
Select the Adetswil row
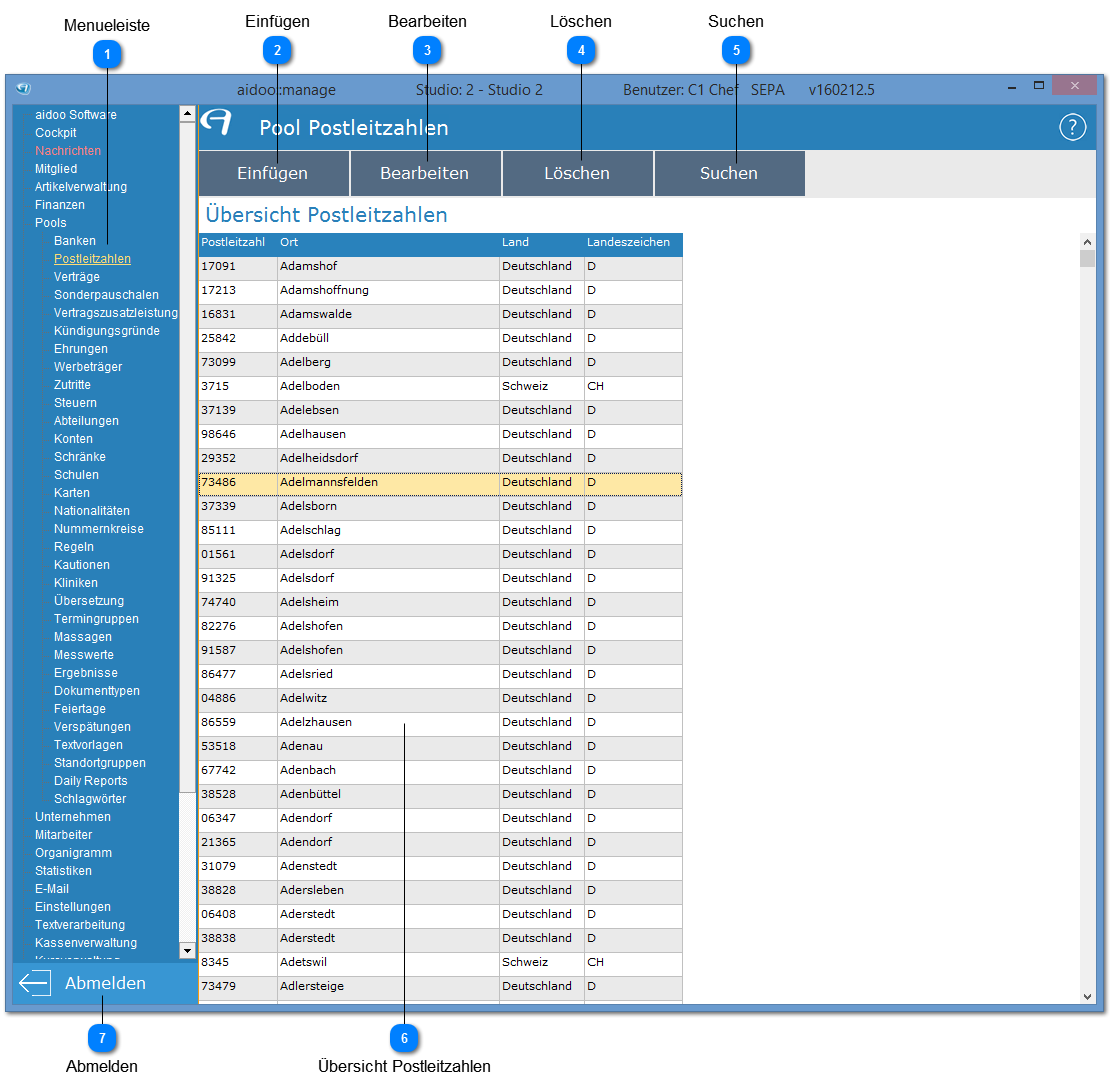(x=441, y=963)
